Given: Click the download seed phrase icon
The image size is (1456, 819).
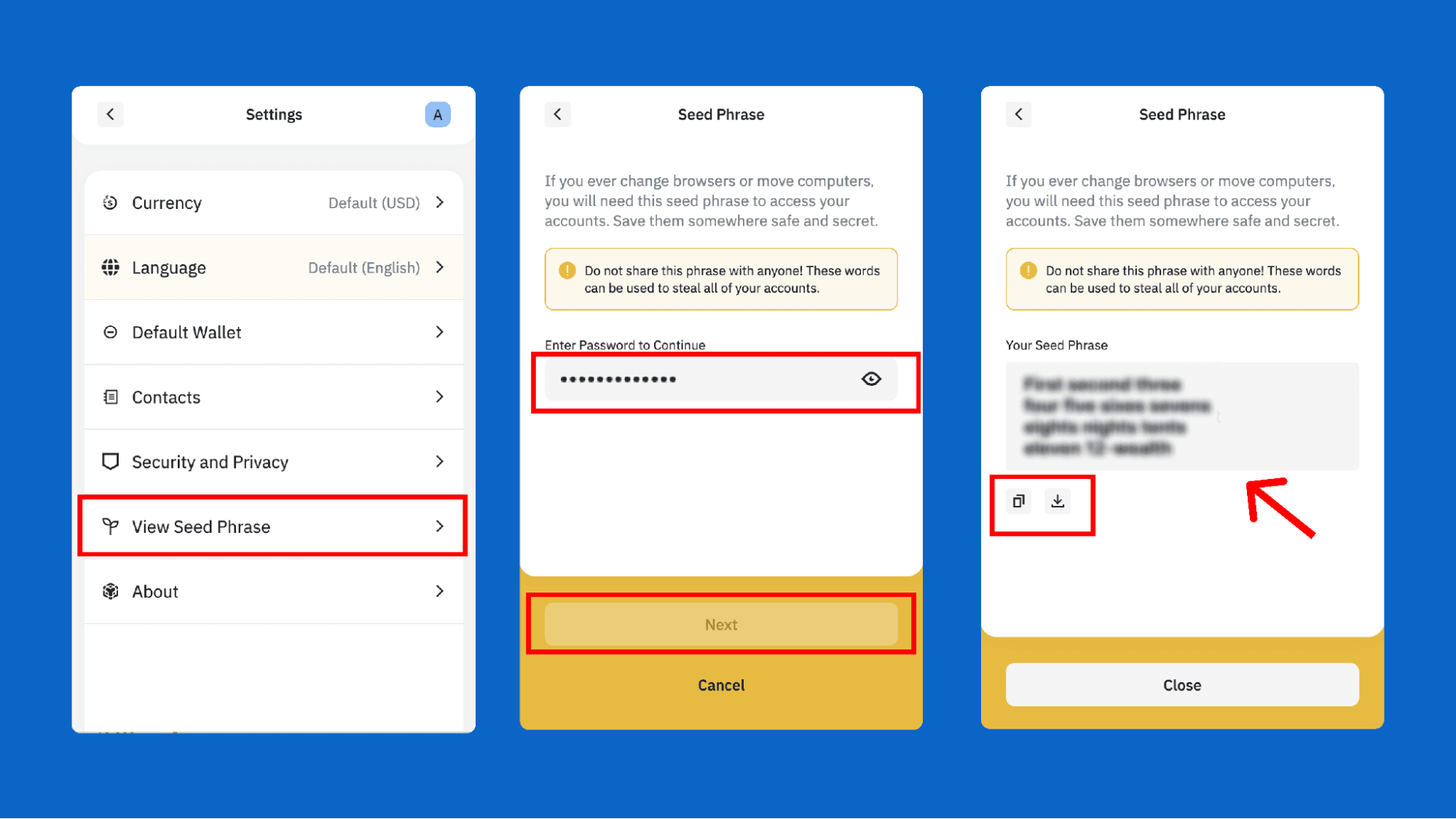Looking at the screenshot, I should coord(1058,501).
